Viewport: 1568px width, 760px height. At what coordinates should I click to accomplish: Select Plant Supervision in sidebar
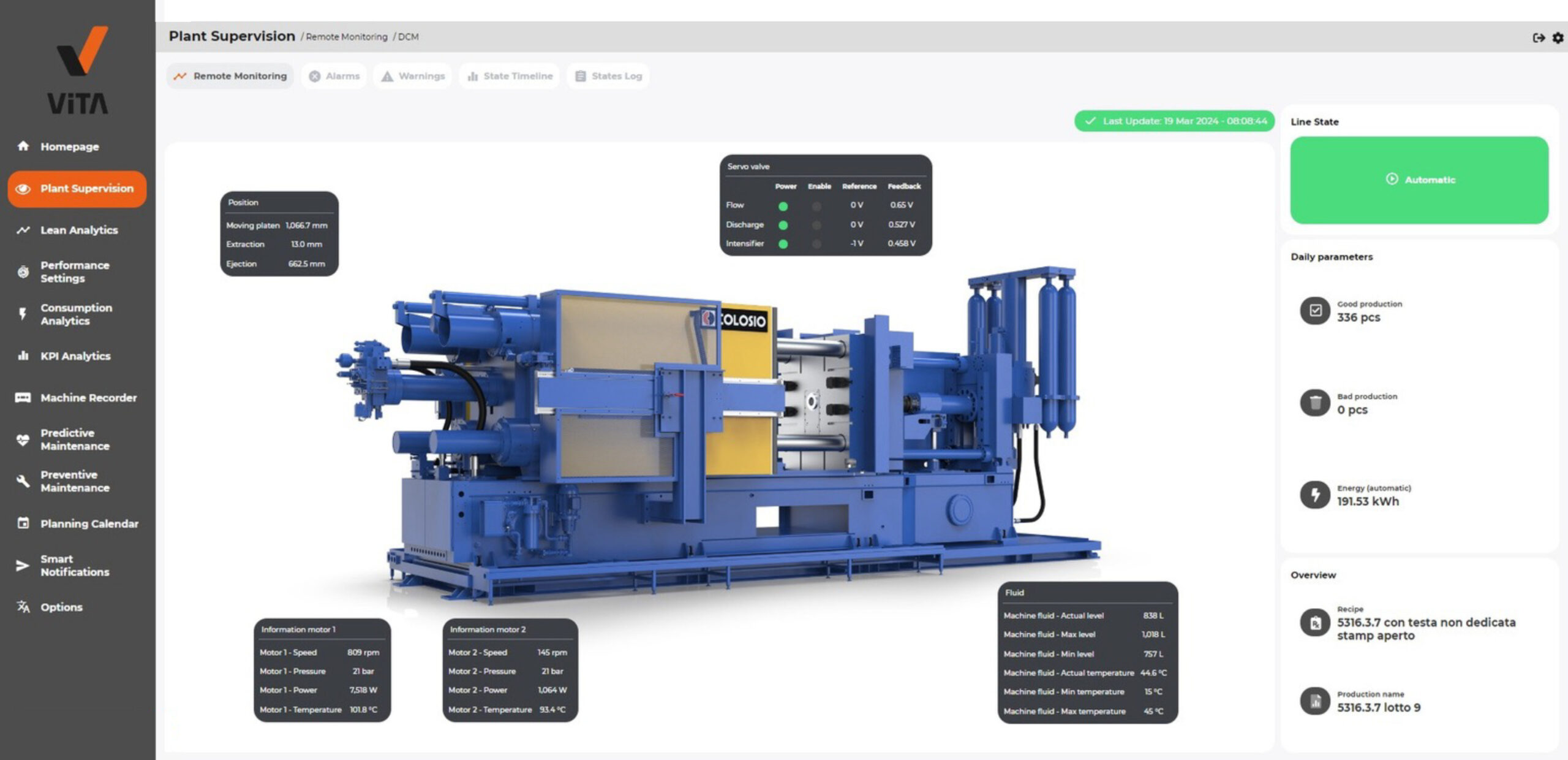[x=77, y=189]
